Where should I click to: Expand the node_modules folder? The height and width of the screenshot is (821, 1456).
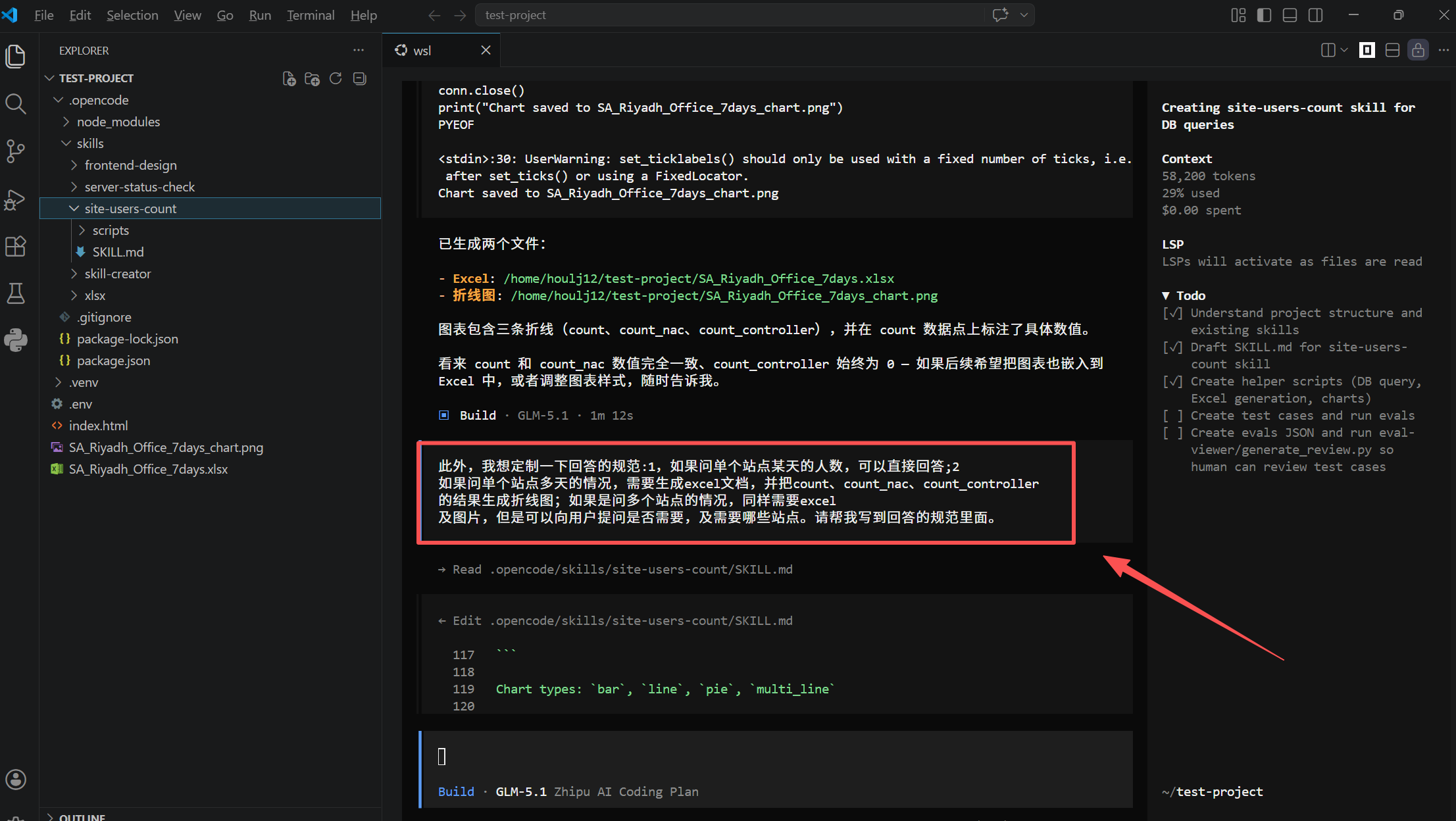coord(66,122)
